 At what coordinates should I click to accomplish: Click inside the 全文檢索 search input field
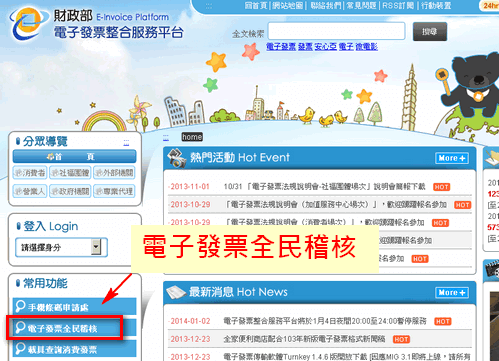click(x=337, y=31)
